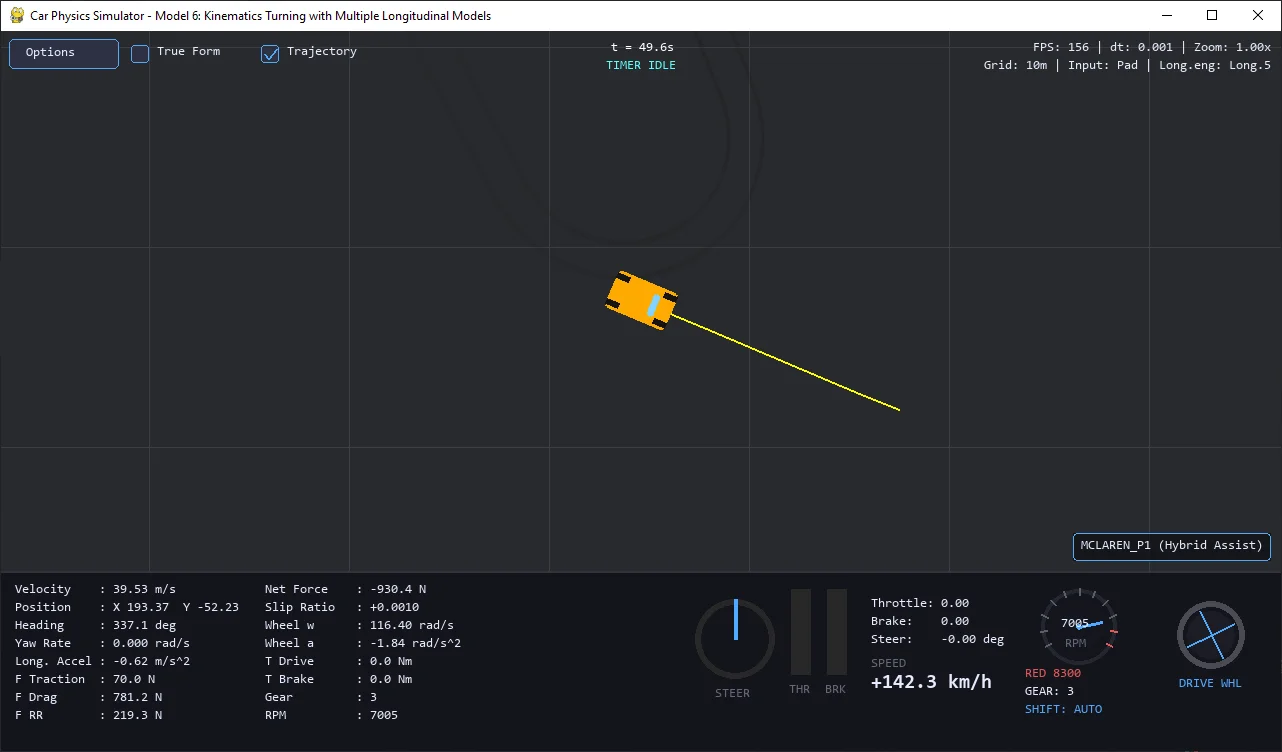Click the RED 8300 redline indicator
The width and height of the screenshot is (1282, 752).
[x=1052, y=673]
